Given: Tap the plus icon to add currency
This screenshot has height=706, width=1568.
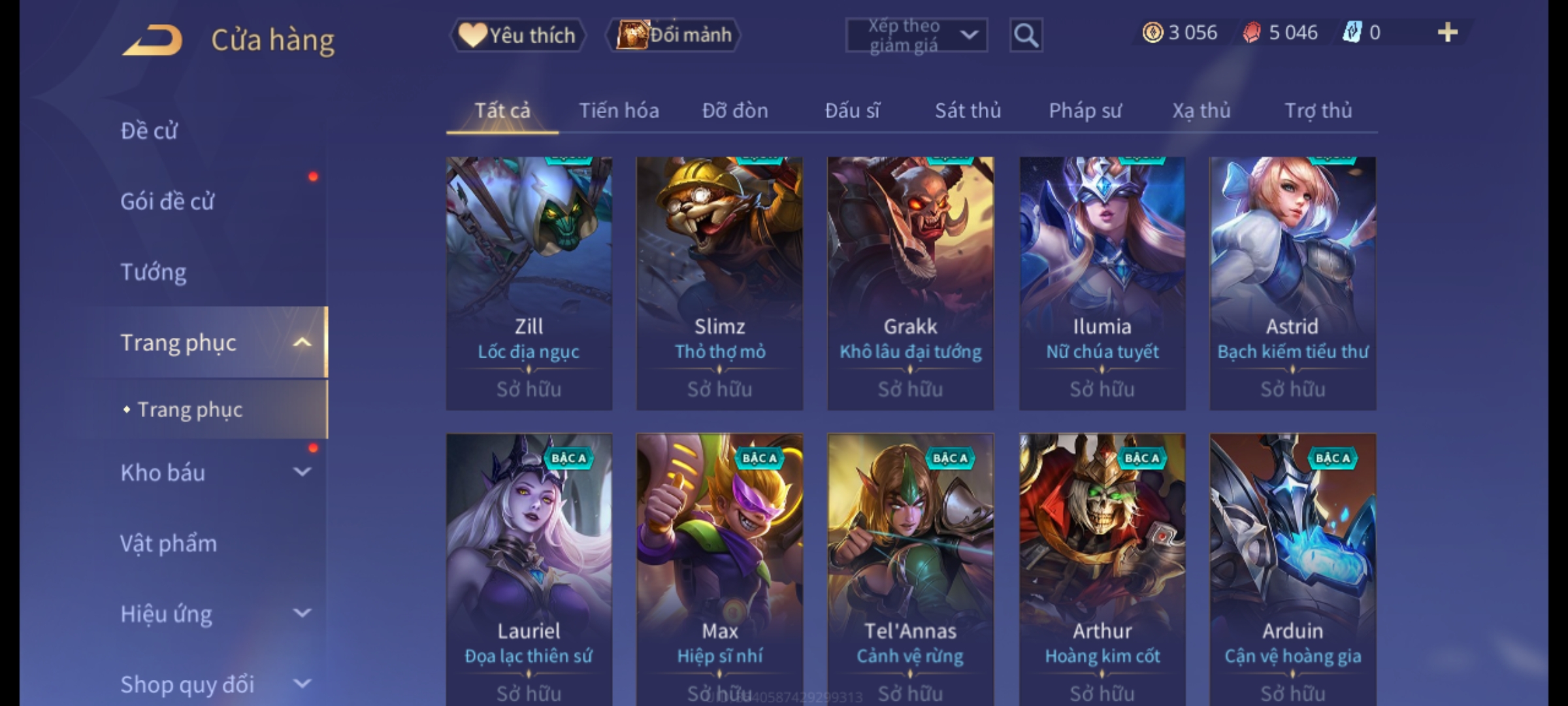Looking at the screenshot, I should click(x=1448, y=33).
